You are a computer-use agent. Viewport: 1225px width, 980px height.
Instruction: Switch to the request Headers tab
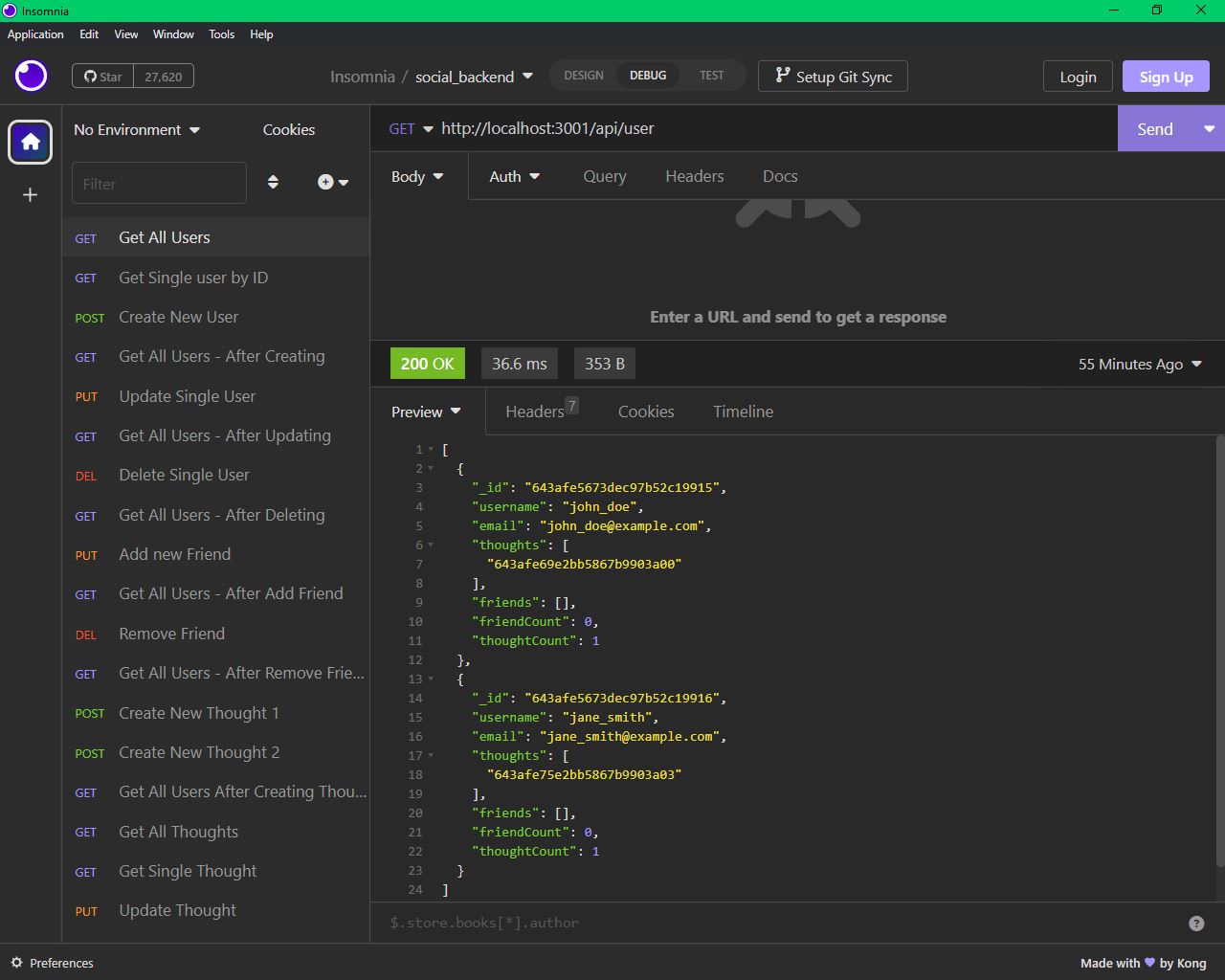(x=695, y=176)
